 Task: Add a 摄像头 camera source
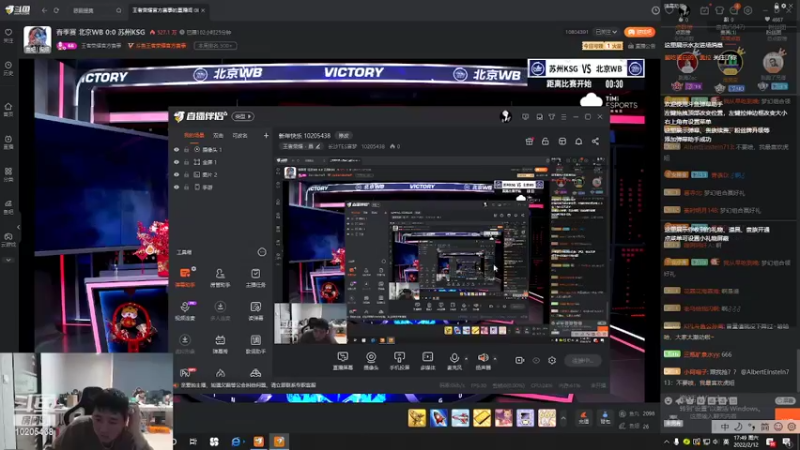pyautogui.click(x=371, y=360)
